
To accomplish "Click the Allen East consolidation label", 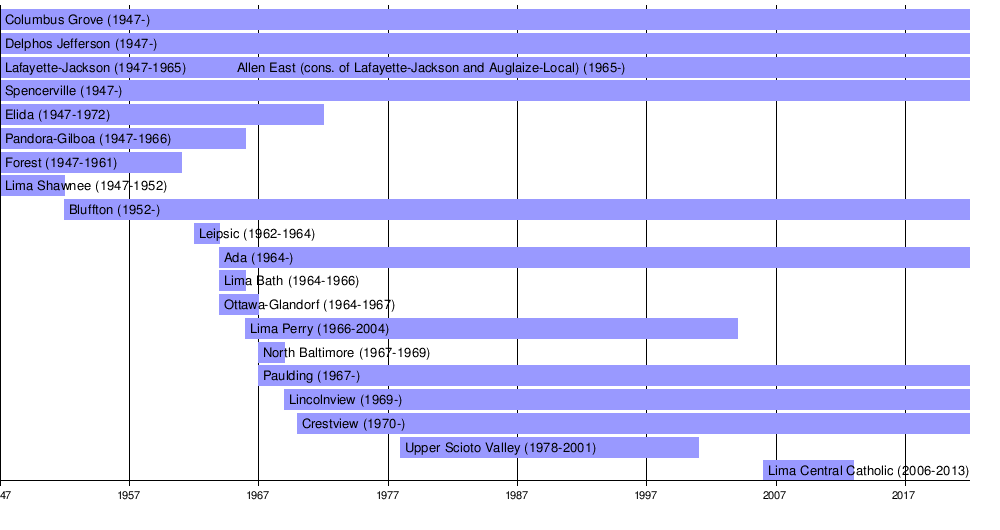I will tap(431, 68).
